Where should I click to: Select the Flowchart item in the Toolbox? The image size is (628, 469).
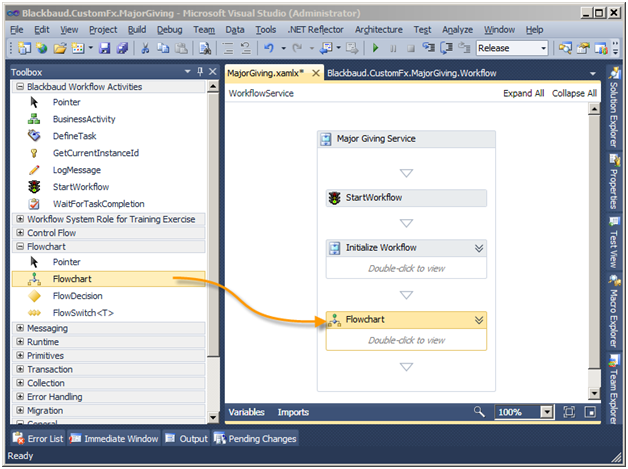[108, 279]
